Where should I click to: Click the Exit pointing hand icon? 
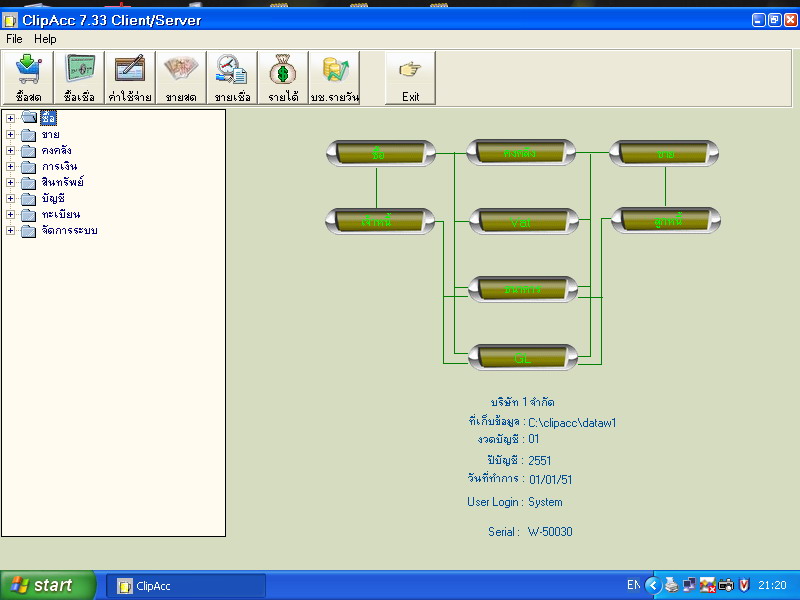click(410, 77)
